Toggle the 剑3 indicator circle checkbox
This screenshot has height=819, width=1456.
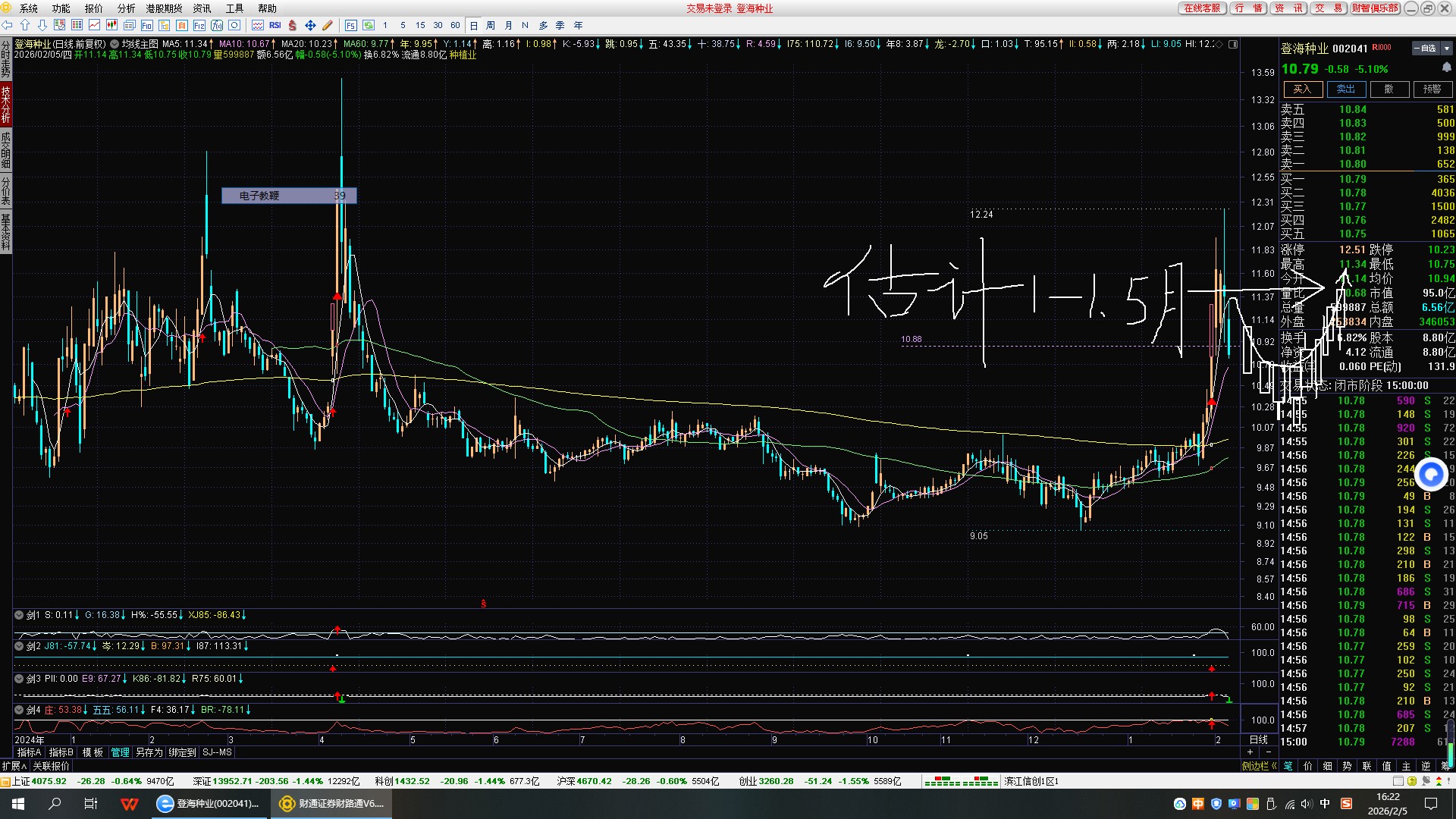[20, 679]
